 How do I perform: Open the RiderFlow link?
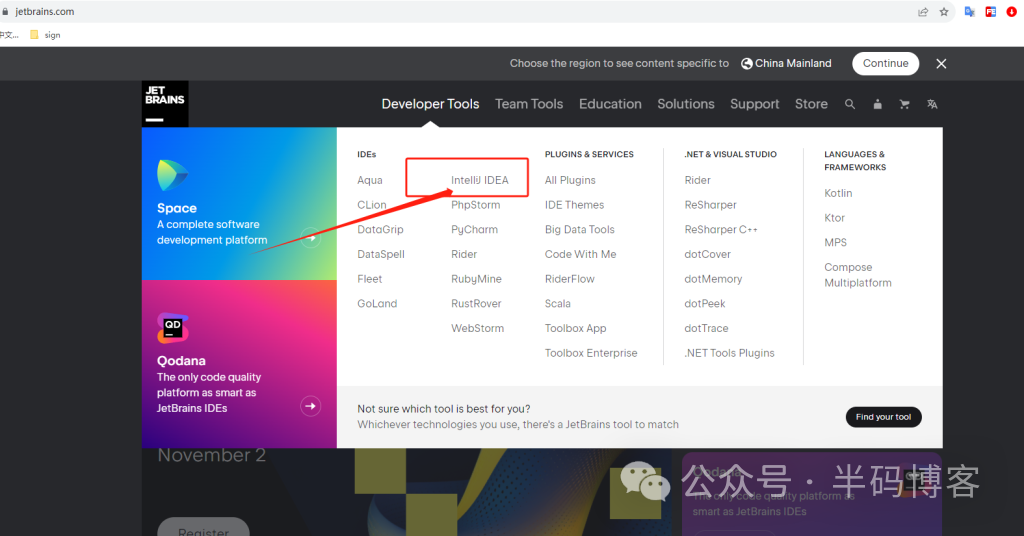pyautogui.click(x=569, y=279)
